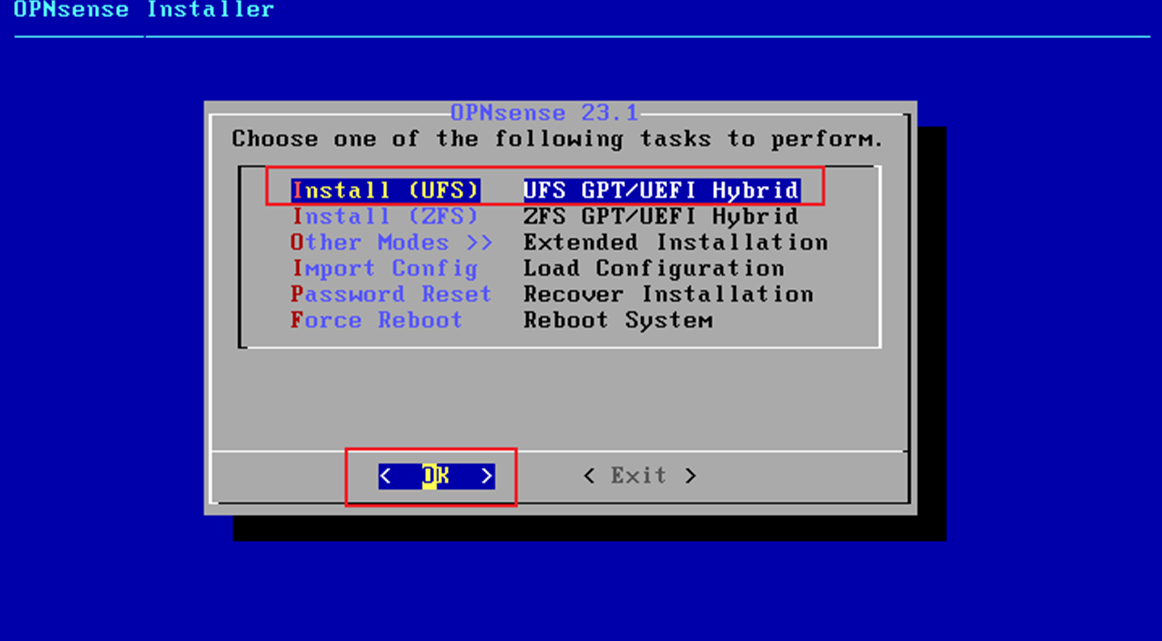Click the right angle bracket of Exit
Viewport: 1162px width, 641px height.
(x=691, y=476)
